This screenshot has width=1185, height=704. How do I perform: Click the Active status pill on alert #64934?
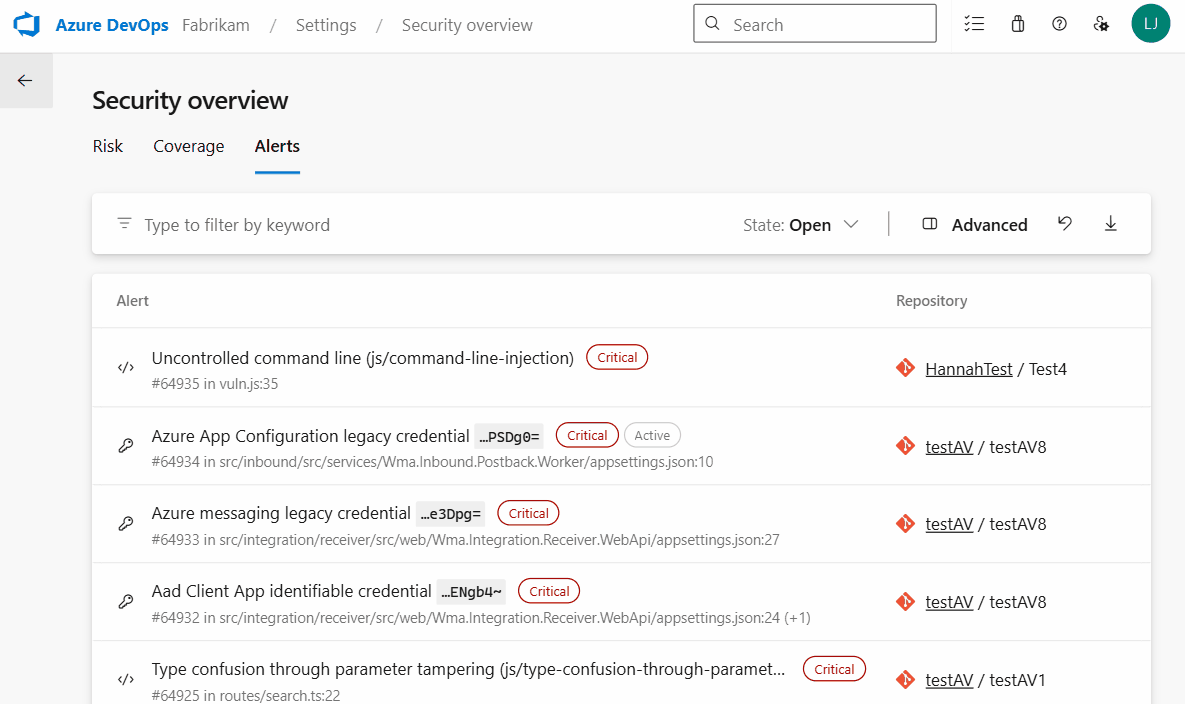(x=652, y=434)
